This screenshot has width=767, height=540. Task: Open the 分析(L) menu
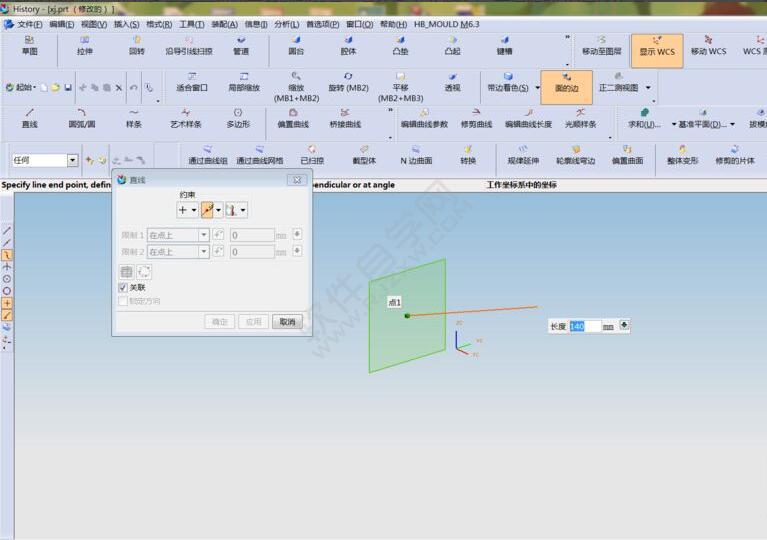[286, 24]
